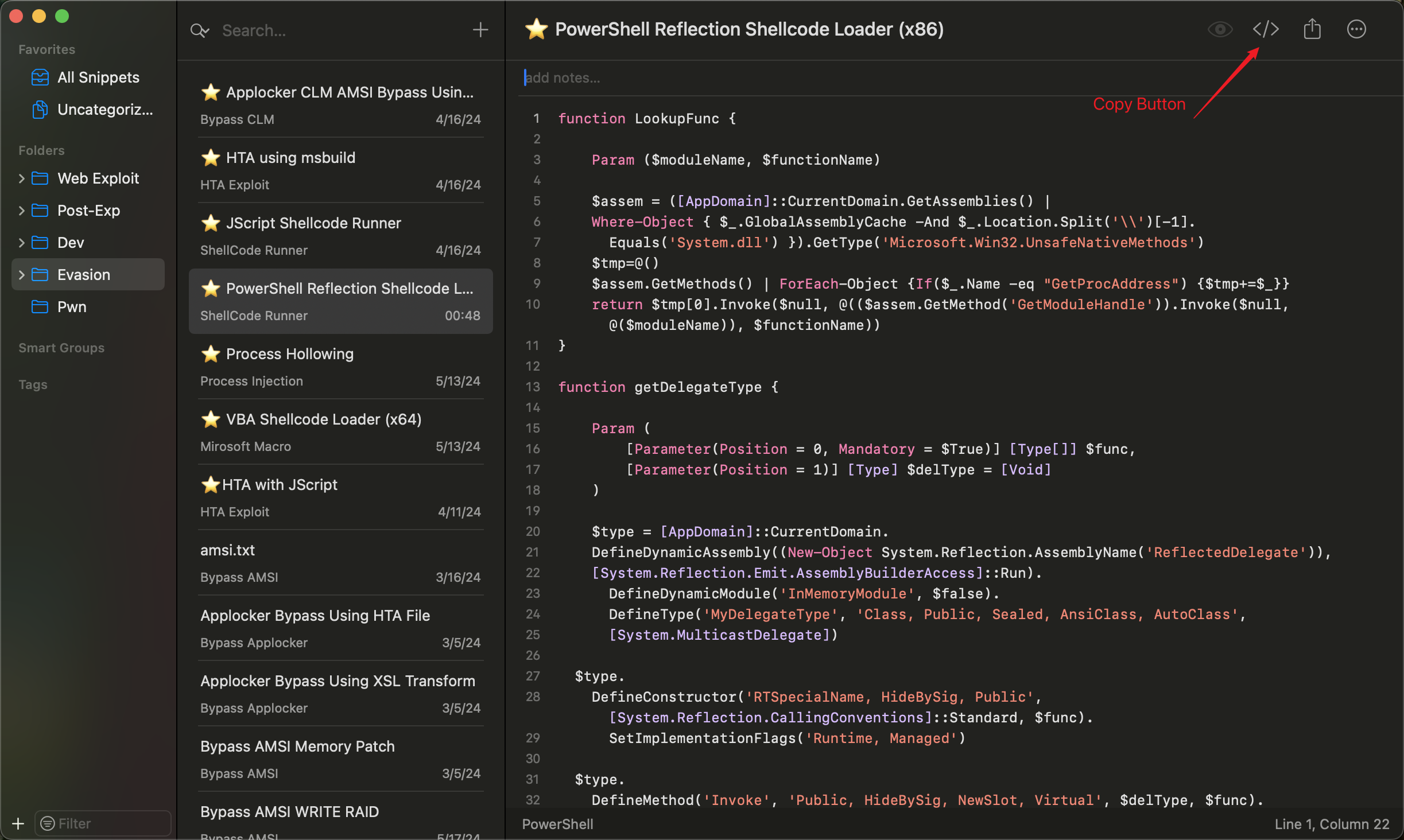Expand the Post-Exp folder chevron
This screenshot has height=840, width=1404.
pos(22,211)
